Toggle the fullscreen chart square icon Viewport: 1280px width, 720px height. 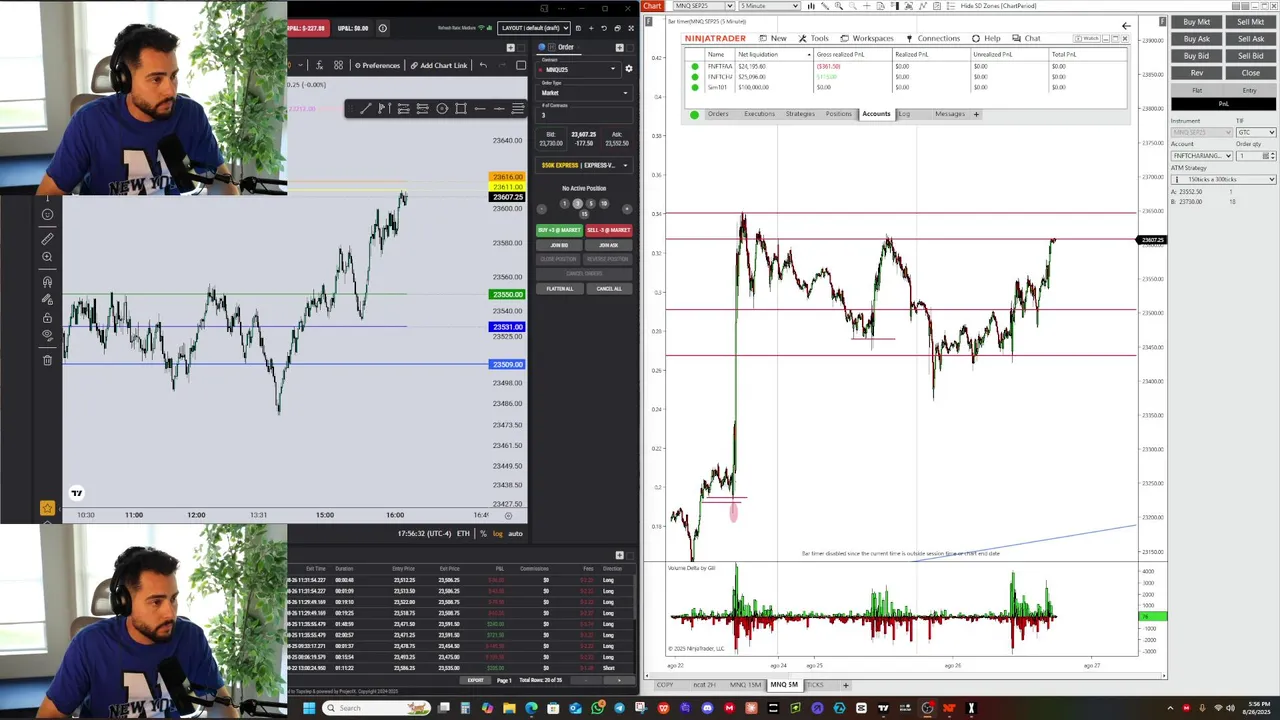coord(521,65)
